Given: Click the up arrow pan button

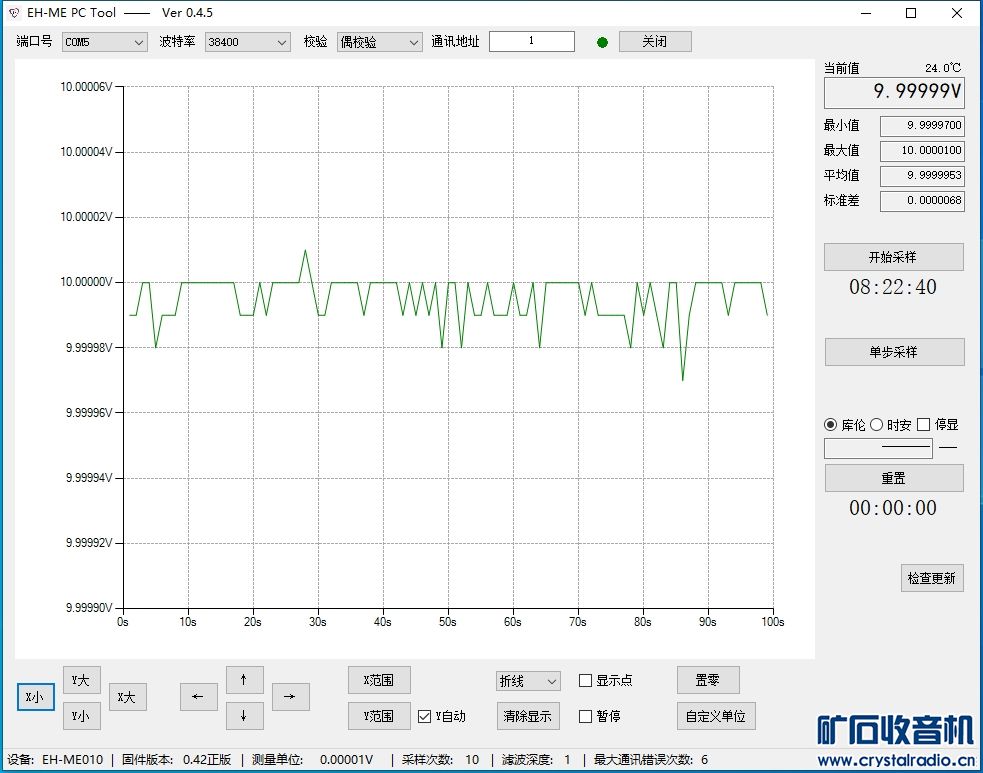Looking at the screenshot, I should click(244, 680).
